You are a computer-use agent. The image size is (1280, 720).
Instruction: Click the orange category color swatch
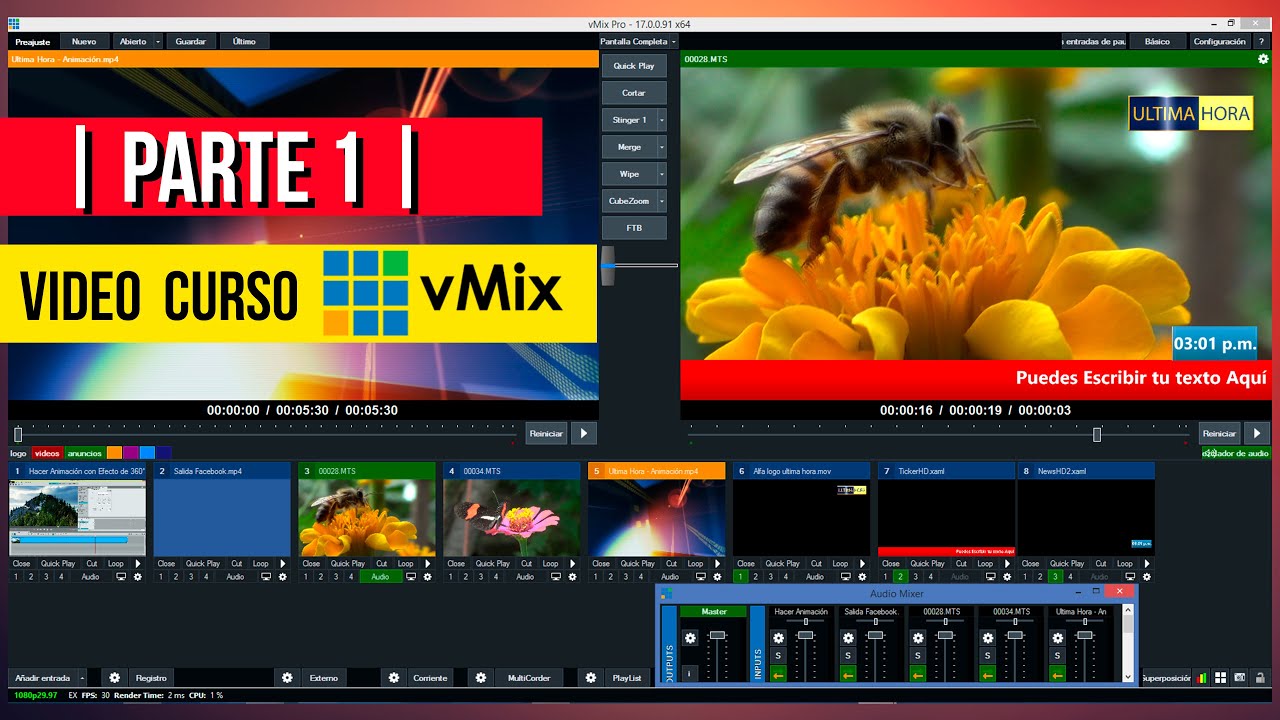[x=115, y=453]
